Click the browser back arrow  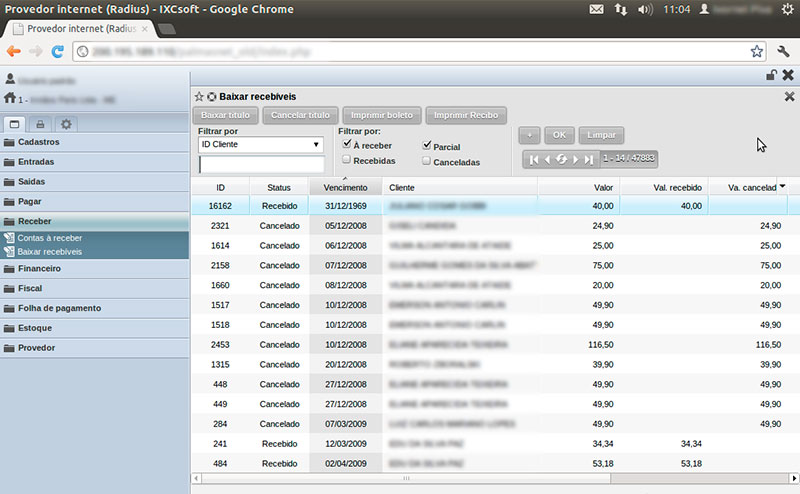14,51
